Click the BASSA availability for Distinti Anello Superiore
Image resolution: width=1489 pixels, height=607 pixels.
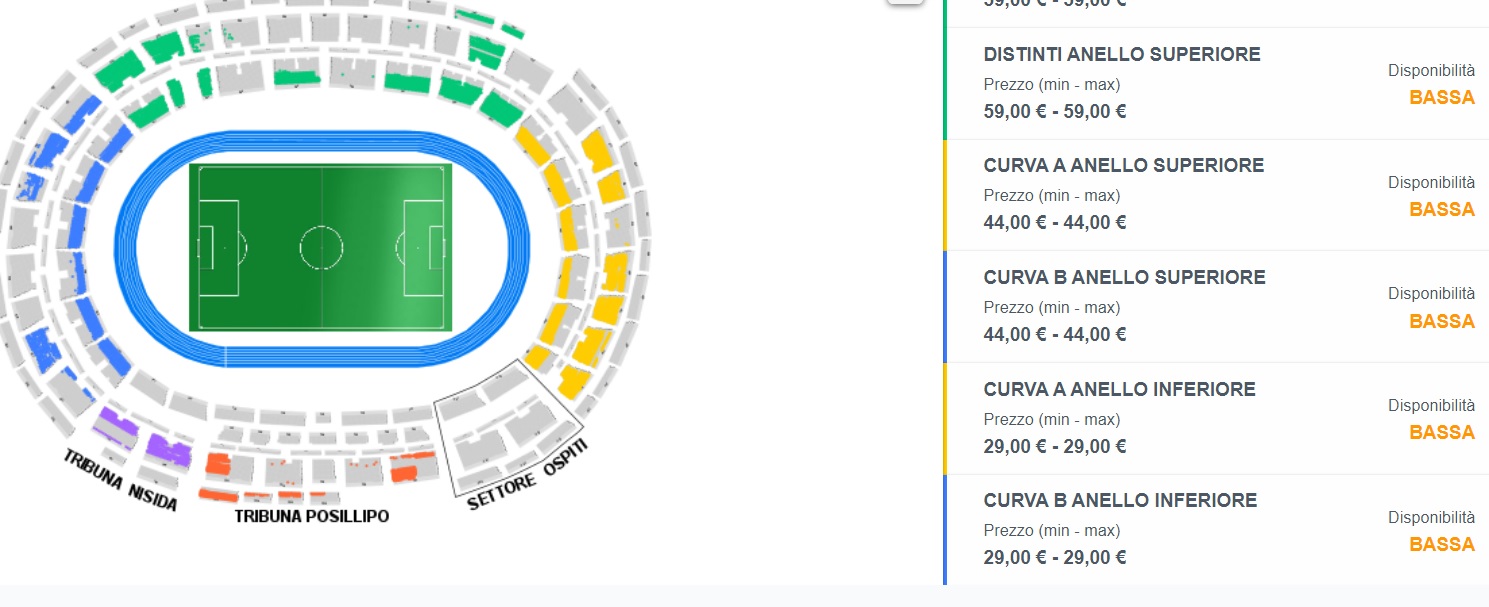tap(1441, 98)
